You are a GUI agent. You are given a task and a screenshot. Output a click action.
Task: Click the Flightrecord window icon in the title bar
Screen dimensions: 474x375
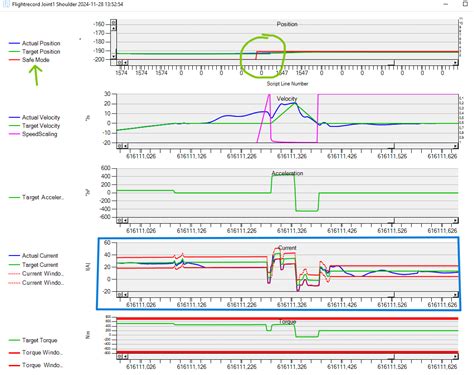click(6, 4)
